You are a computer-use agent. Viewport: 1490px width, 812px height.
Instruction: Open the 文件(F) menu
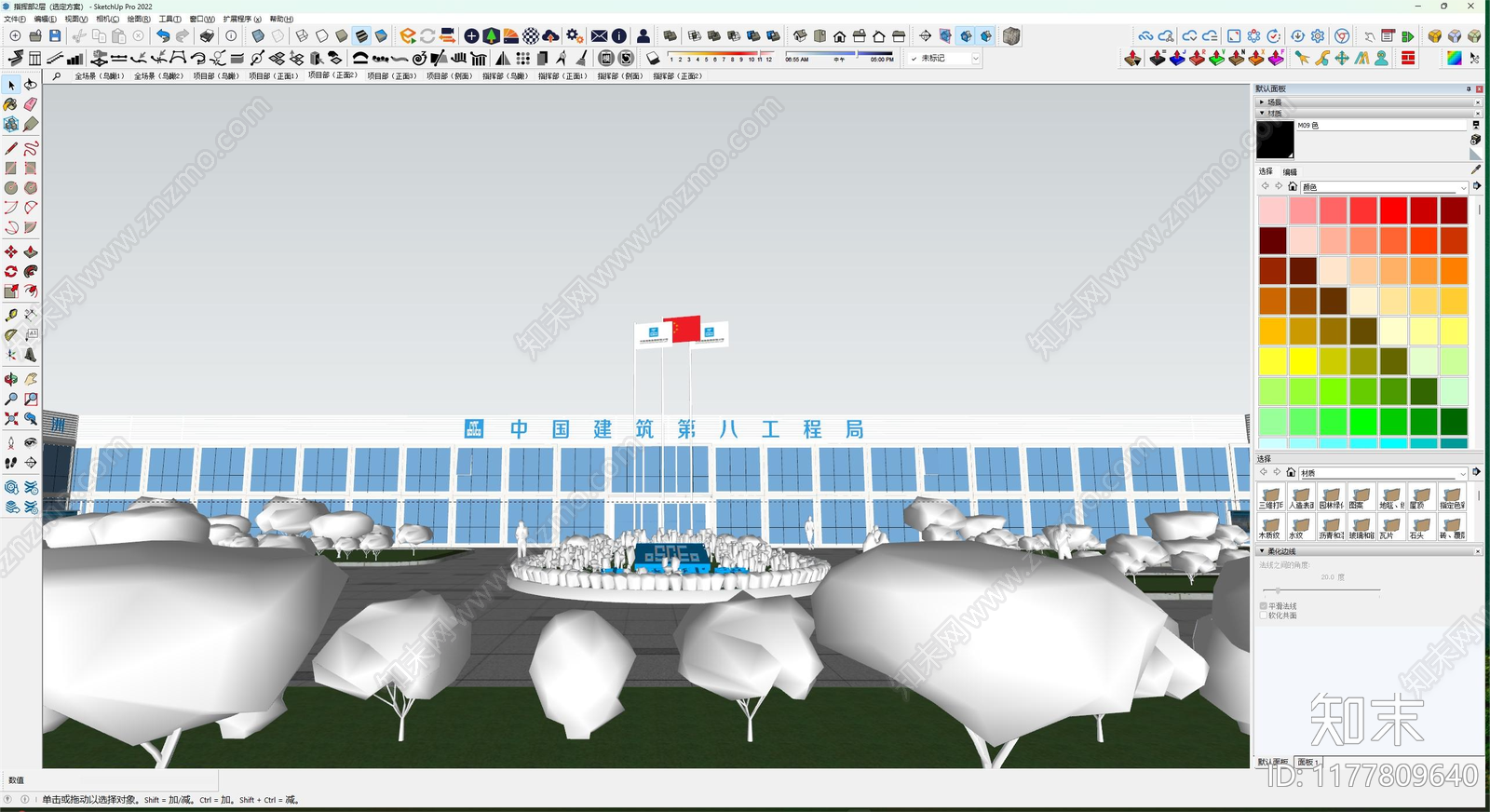click(15, 19)
